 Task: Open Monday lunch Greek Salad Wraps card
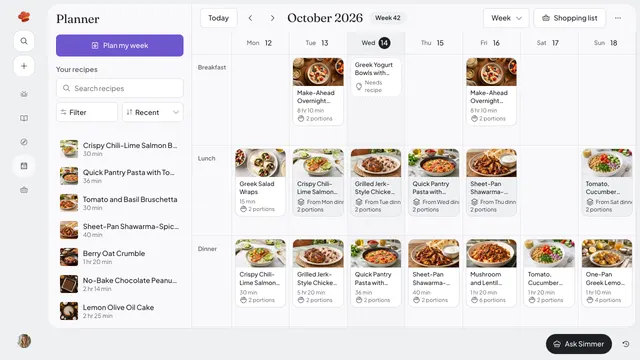point(260,182)
